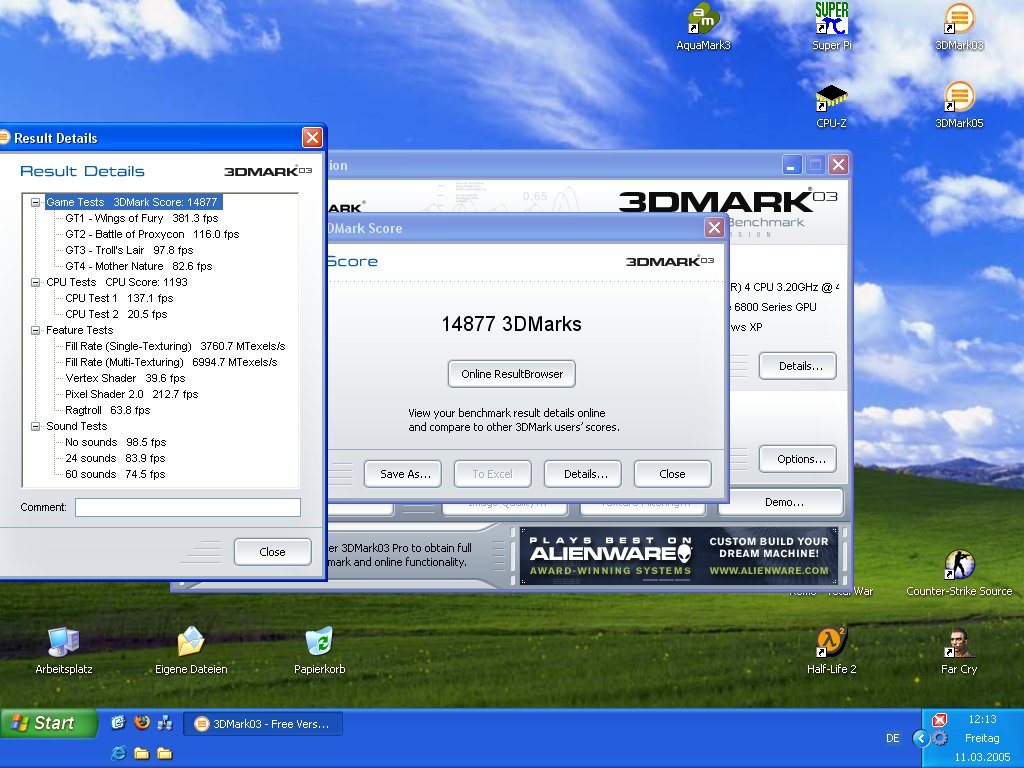Open the first folder in quick launch

pos(142,753)
